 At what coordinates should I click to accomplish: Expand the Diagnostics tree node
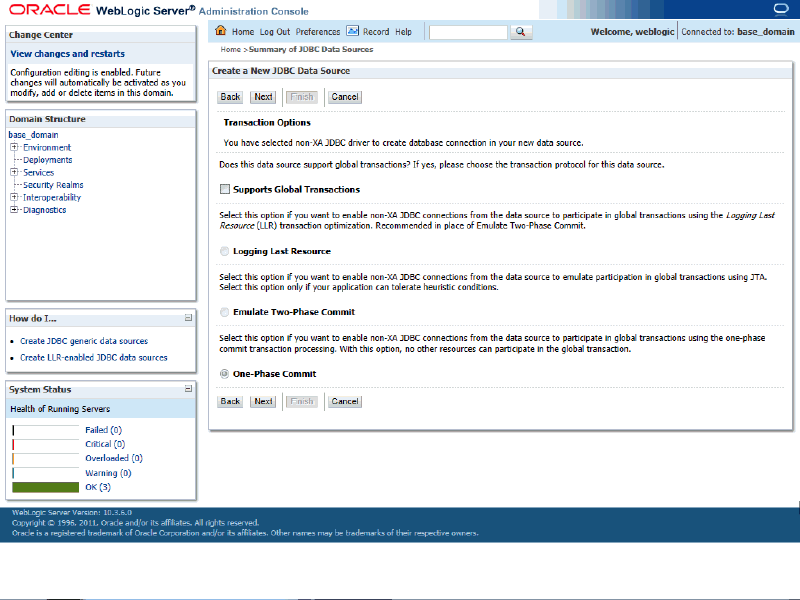14,210
